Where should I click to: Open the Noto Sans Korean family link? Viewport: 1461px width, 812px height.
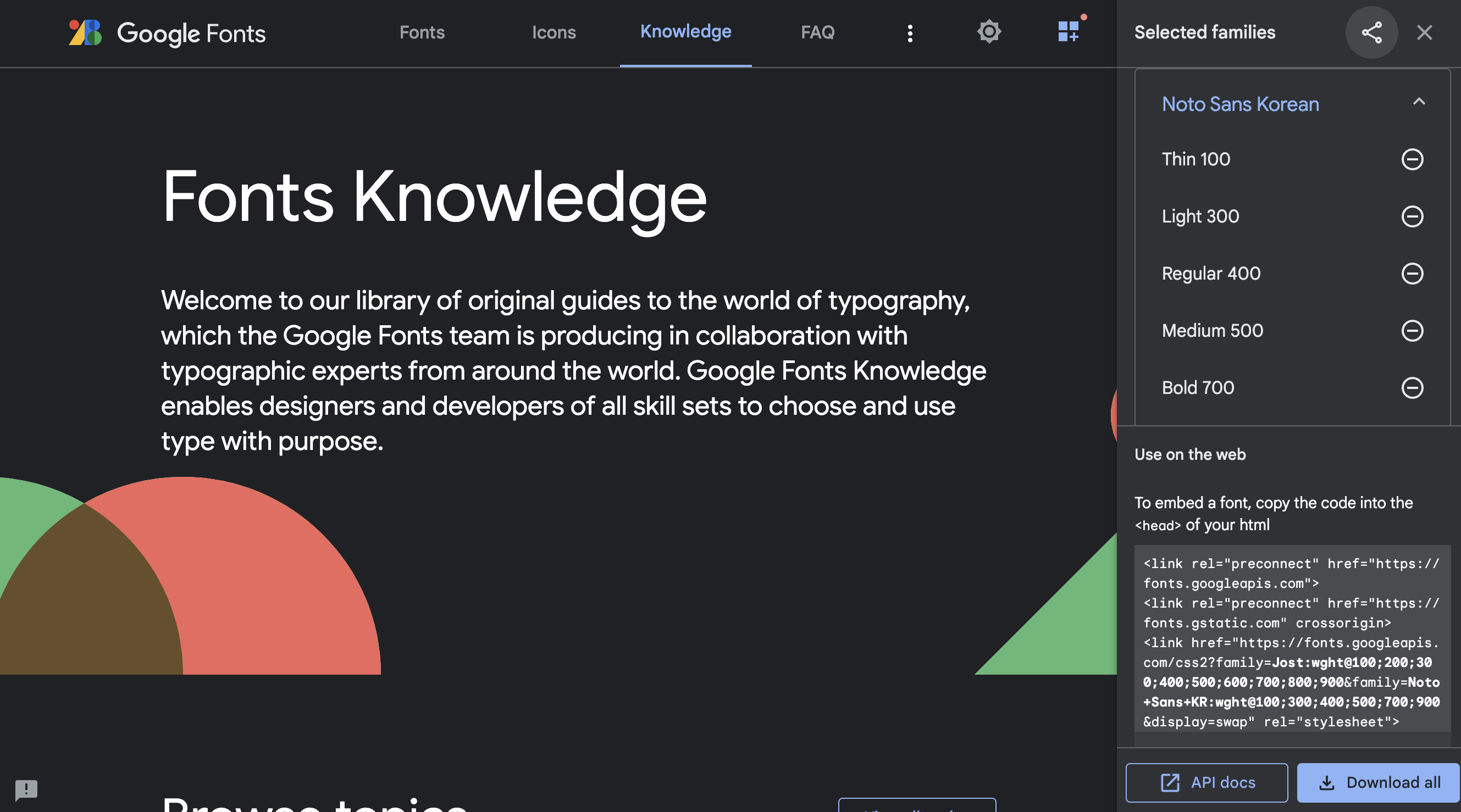click(x=1241, y=104)
